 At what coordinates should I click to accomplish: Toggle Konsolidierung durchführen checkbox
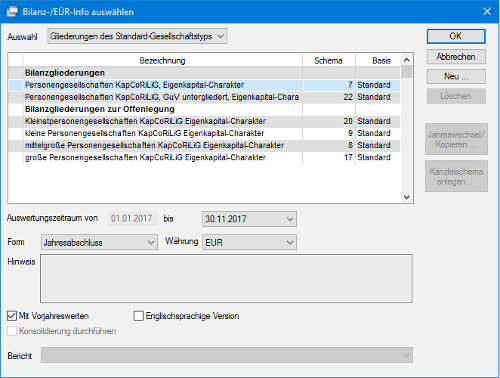[x=12, y=331]
